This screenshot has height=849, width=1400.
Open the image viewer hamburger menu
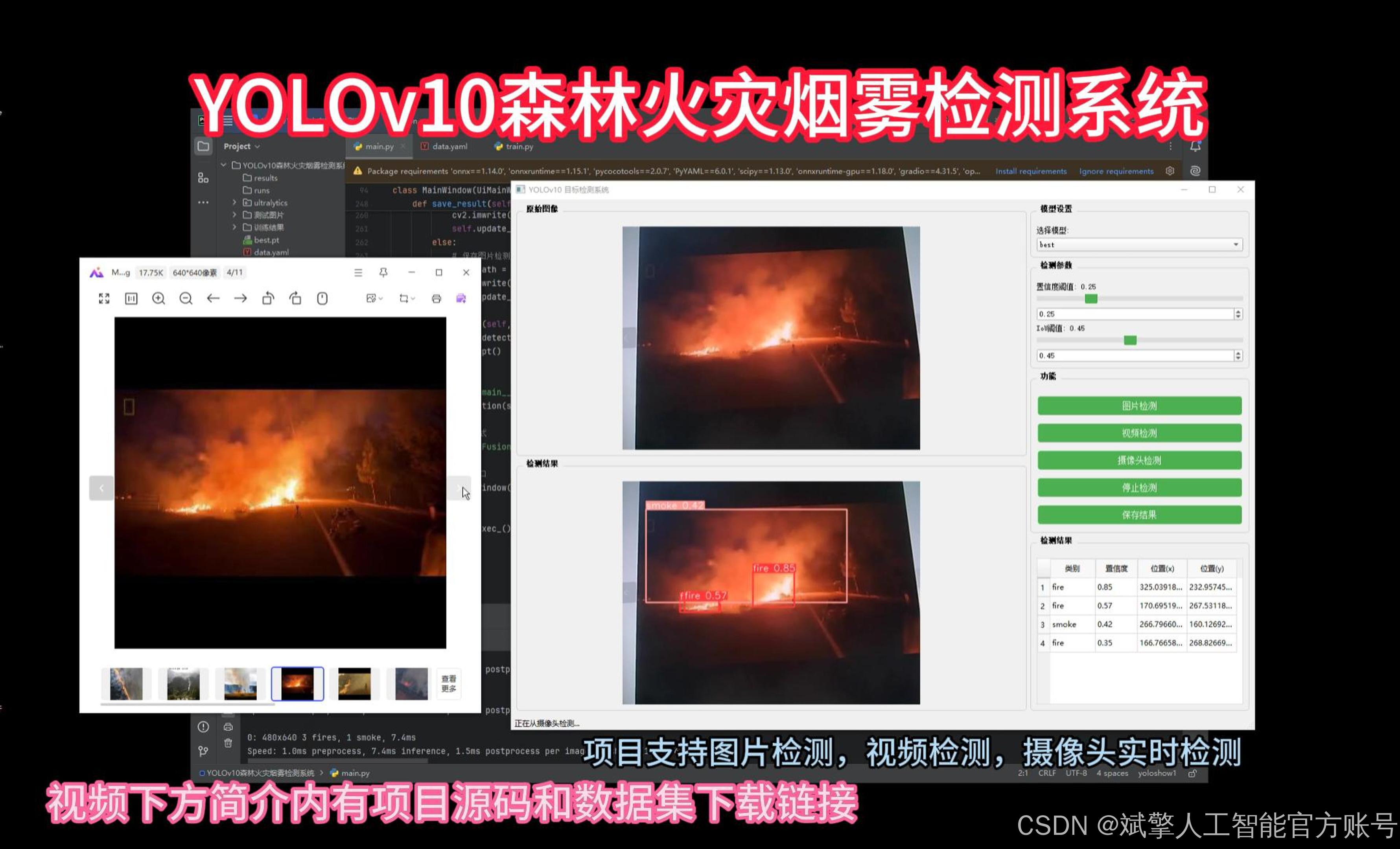click(358, 273)
